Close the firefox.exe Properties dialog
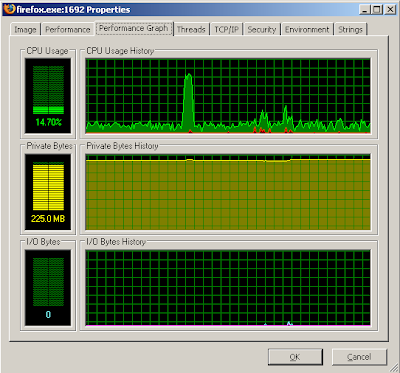400x373 pixels. [x=389, y=10]
